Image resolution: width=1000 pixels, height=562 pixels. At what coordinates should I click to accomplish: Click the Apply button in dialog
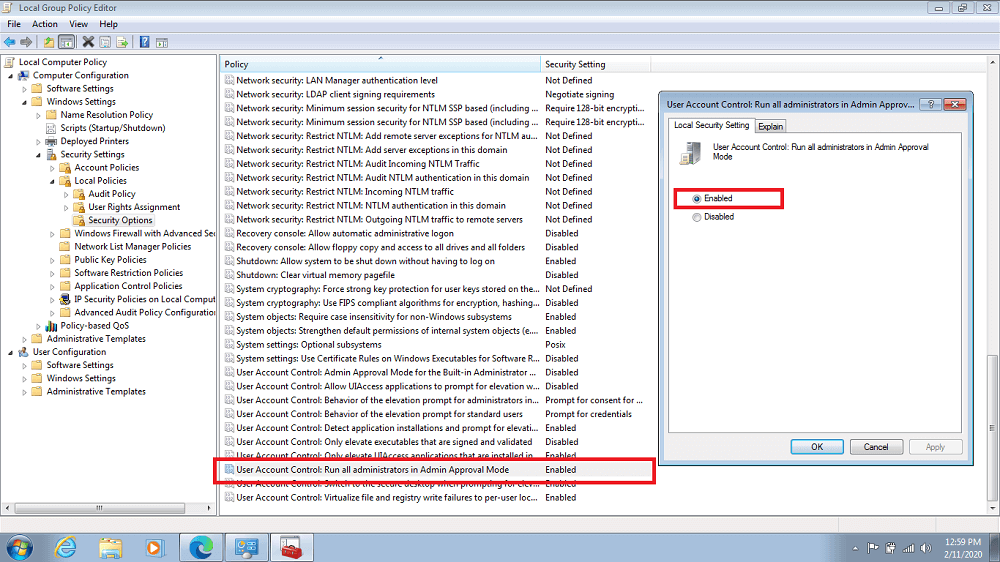(935, 447)
